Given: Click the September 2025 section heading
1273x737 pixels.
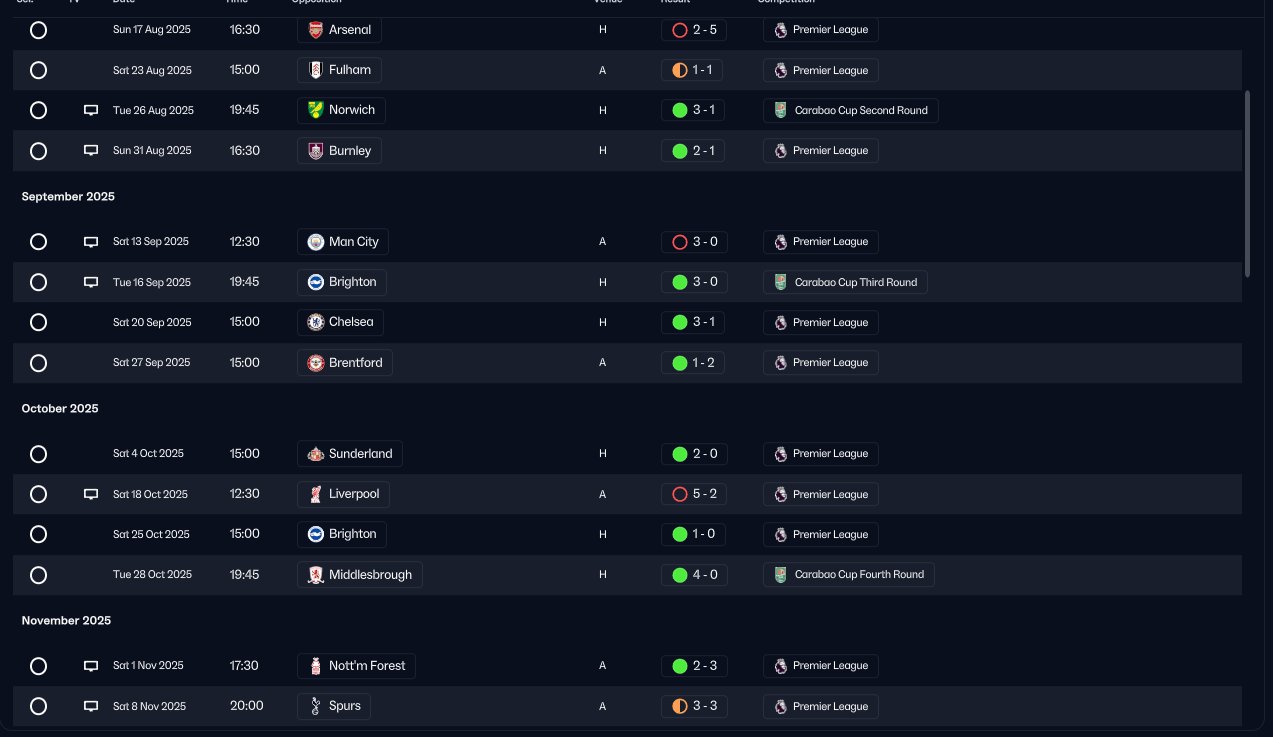Looking at the screenshot, I should click(68, 197).
